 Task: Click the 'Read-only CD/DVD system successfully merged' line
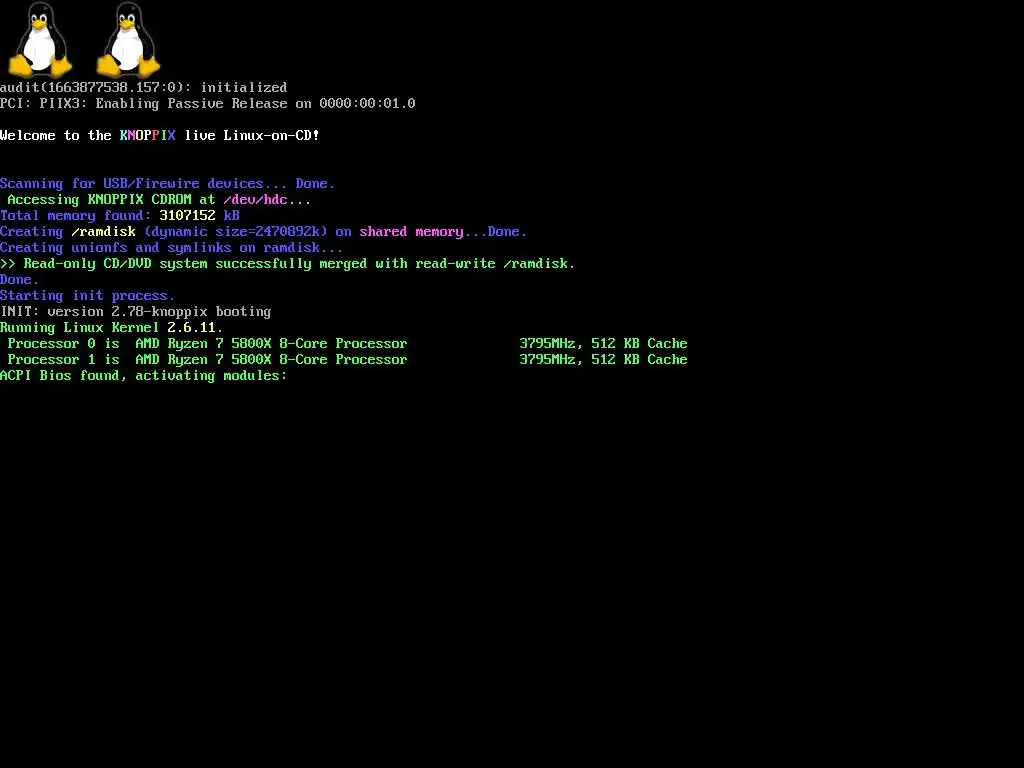point(288,264)
